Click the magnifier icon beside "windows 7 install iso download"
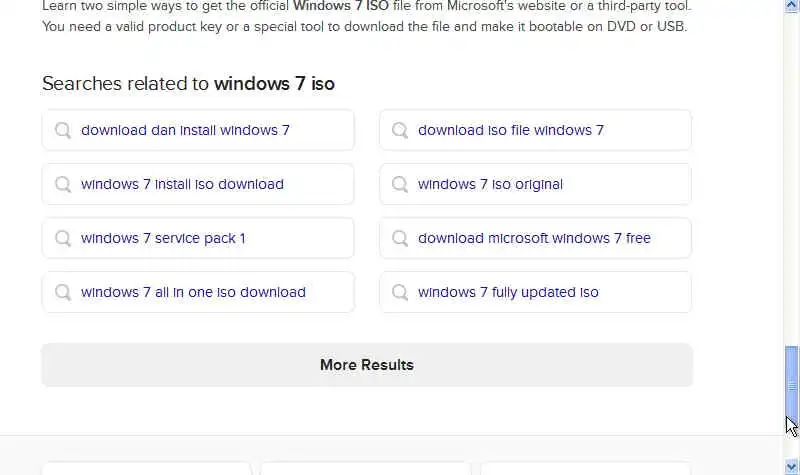This screenshot has height=475, width=800. [x=63, y=184]
